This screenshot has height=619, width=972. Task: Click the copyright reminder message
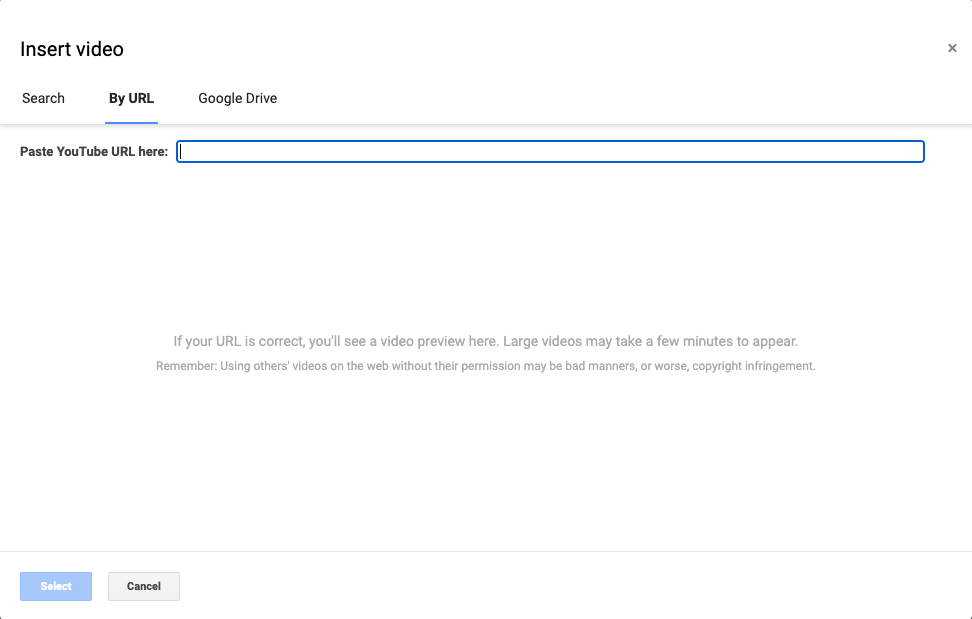click(486, 365)
